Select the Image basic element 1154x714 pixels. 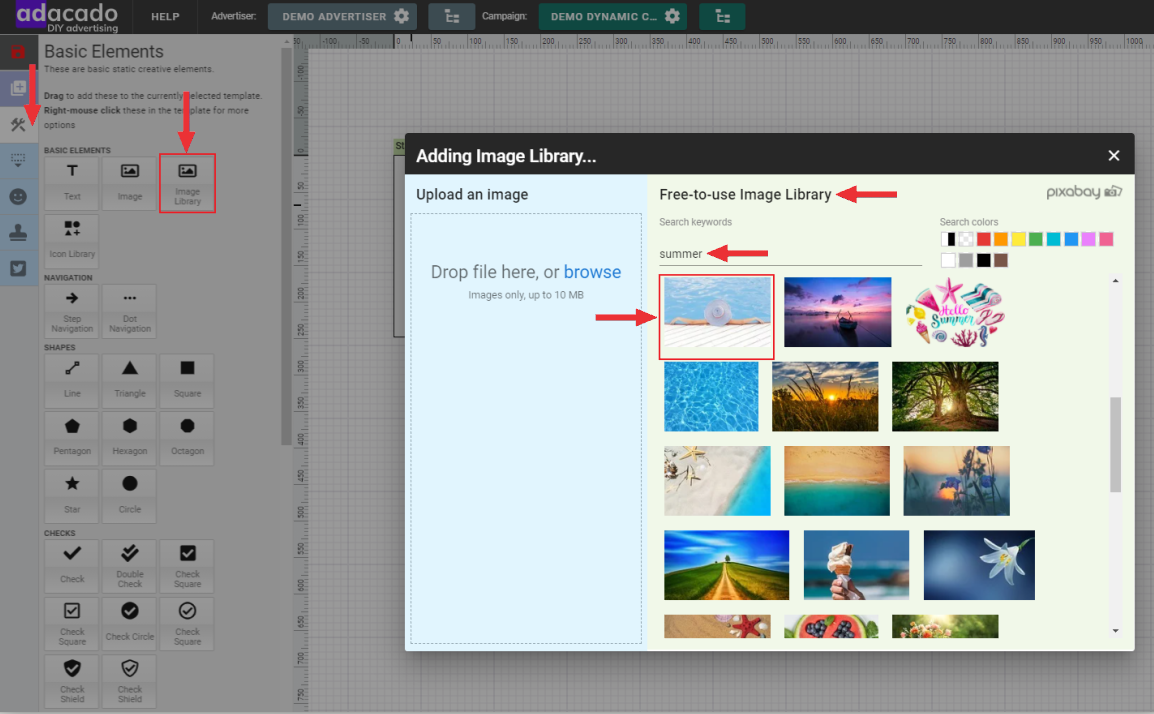pyautogui.click(x=130, y=182)
